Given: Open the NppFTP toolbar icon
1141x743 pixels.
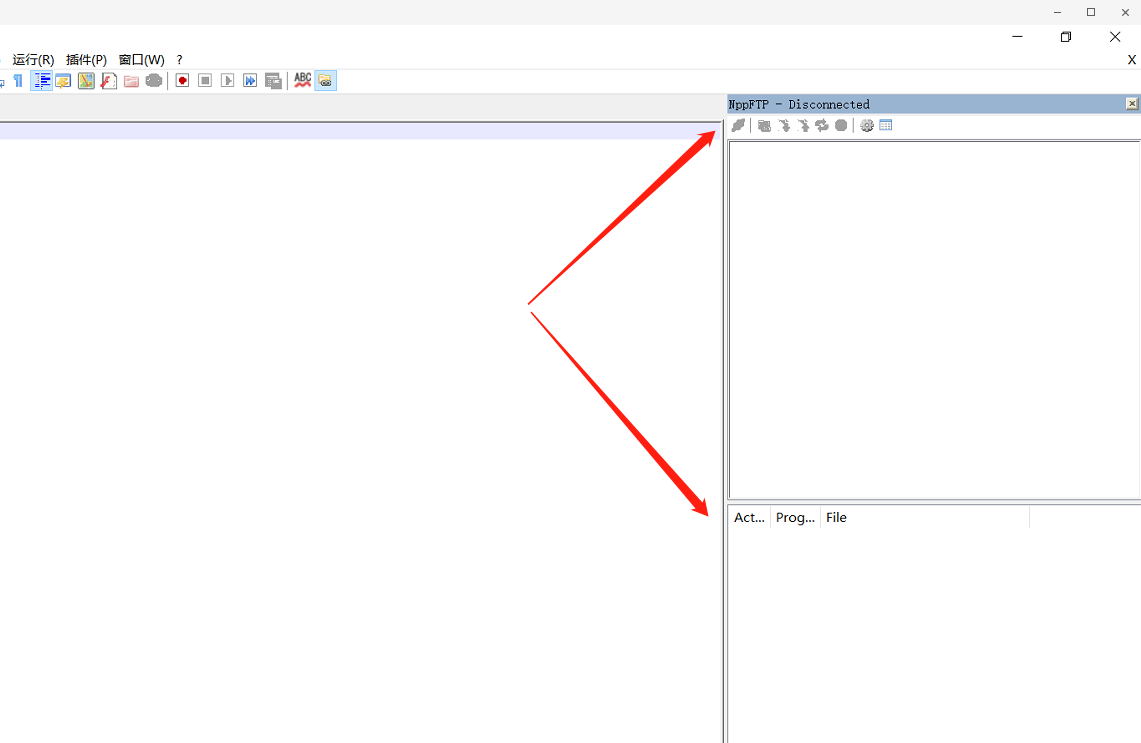Looking at the screenshot, I should tap(325, 80).
